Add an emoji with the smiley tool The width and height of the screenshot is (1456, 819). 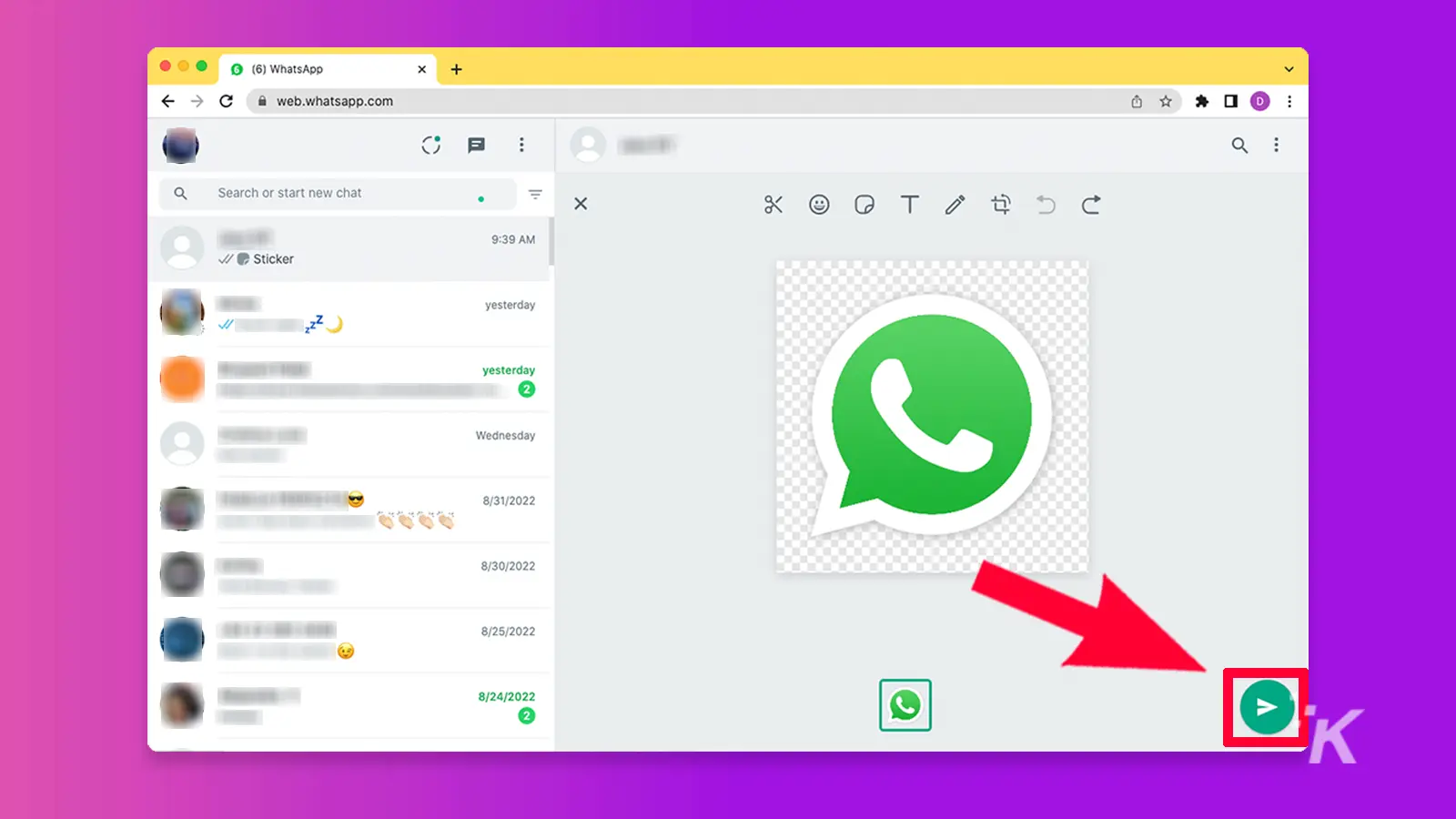point(819,205)
